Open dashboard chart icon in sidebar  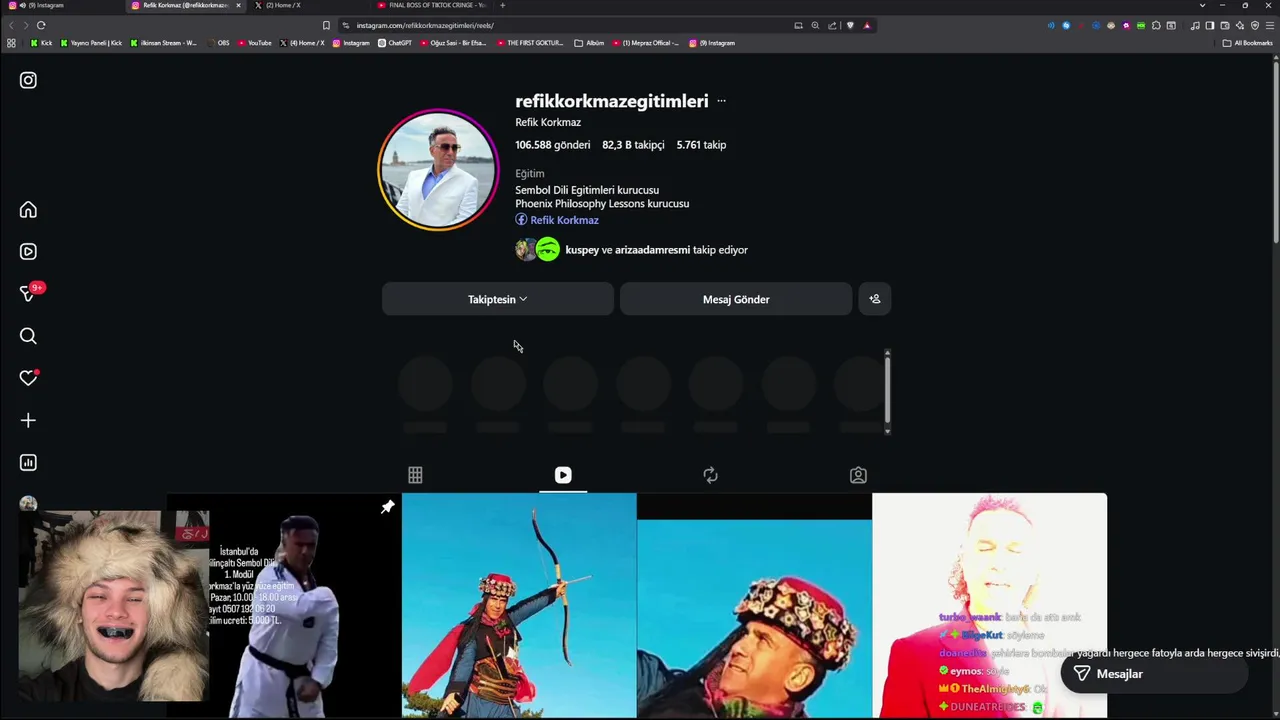[28, 462]
